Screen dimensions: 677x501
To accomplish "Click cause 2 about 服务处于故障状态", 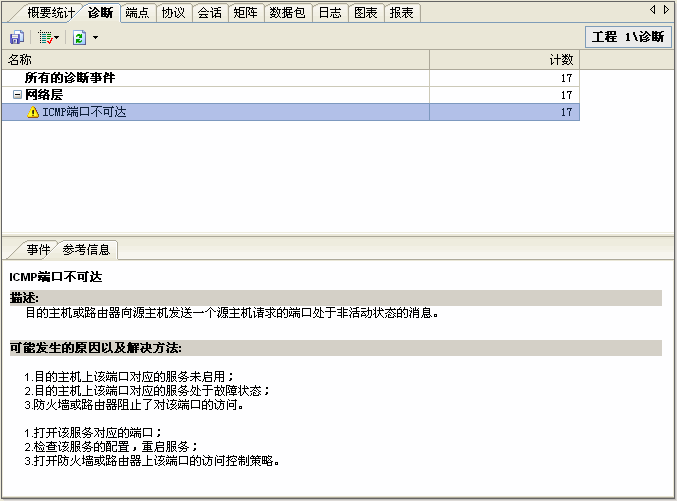I will pyautogui.click(x=147, y=391).
